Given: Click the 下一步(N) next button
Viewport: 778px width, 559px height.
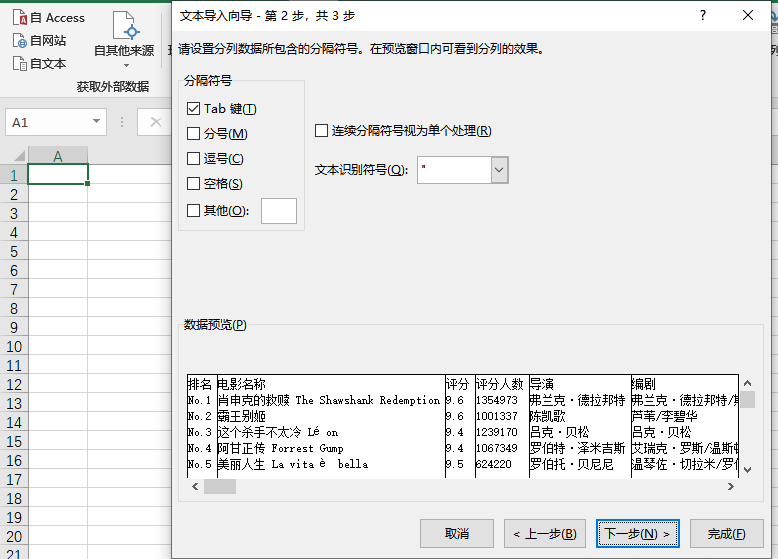Looking at the screenshot, I should coord(638,534).
